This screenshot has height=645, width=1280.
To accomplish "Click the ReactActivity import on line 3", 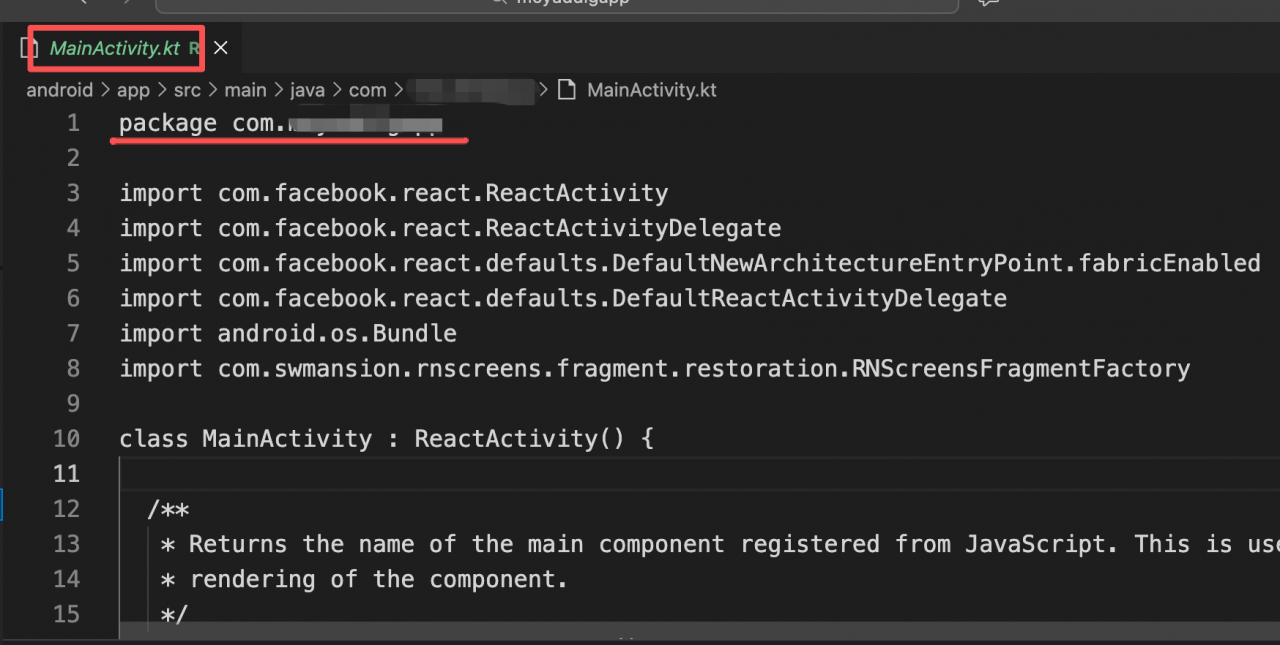I will click(x=394, y=193).
